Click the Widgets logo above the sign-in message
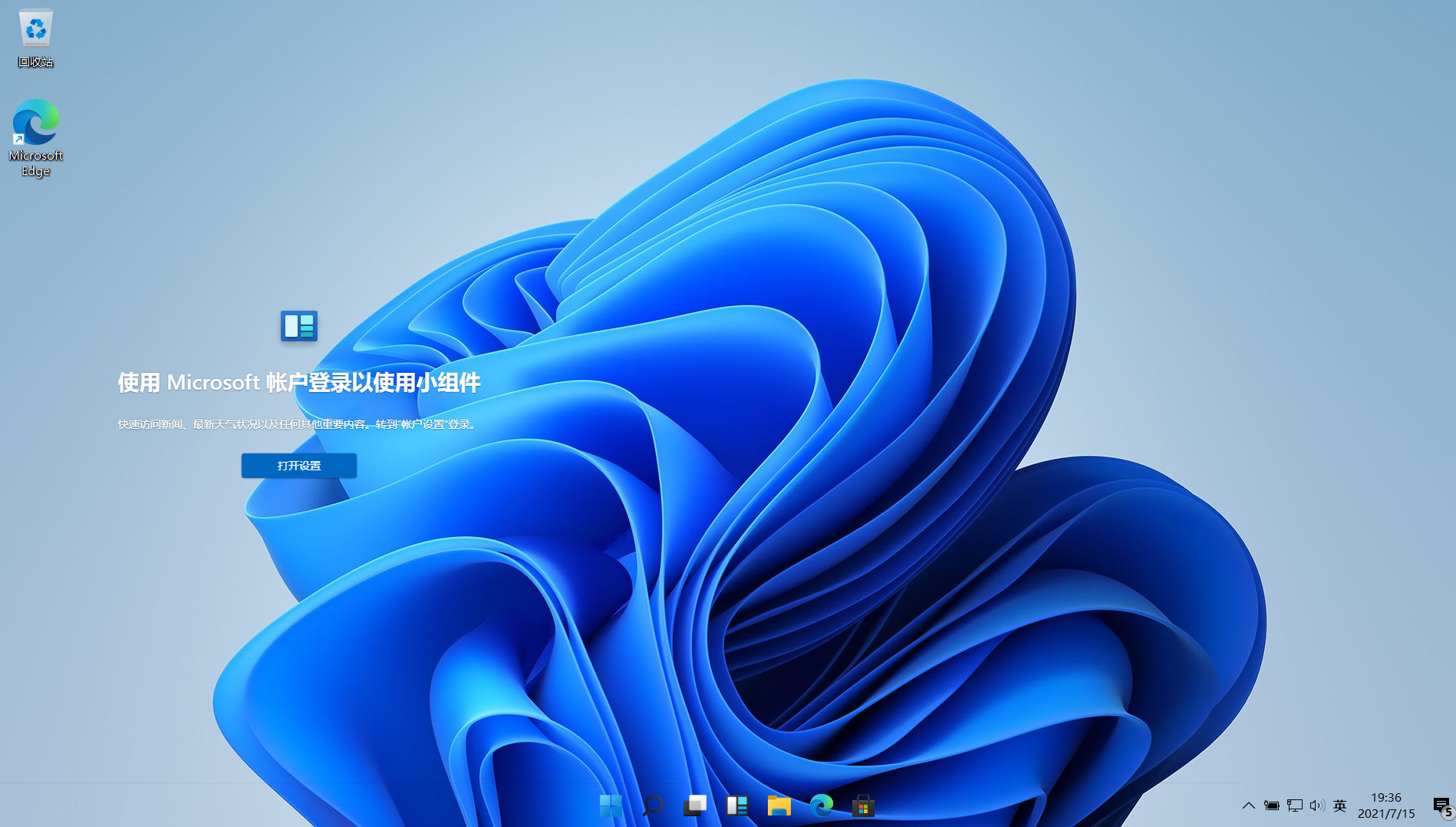Viewport: 1456px width, 827px height. (298, 326)
